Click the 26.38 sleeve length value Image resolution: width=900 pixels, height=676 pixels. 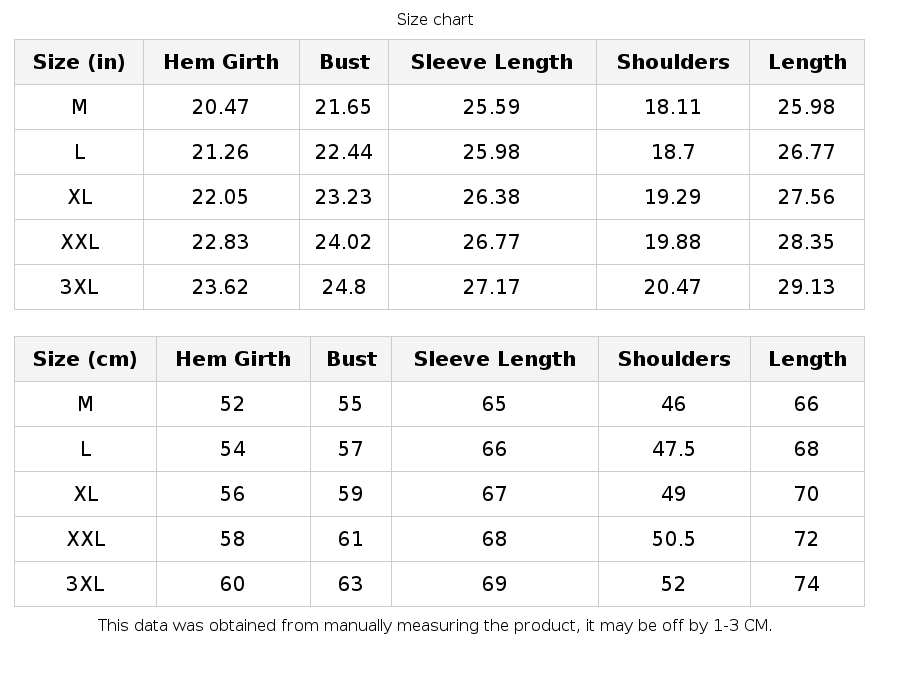pos(492,197)
